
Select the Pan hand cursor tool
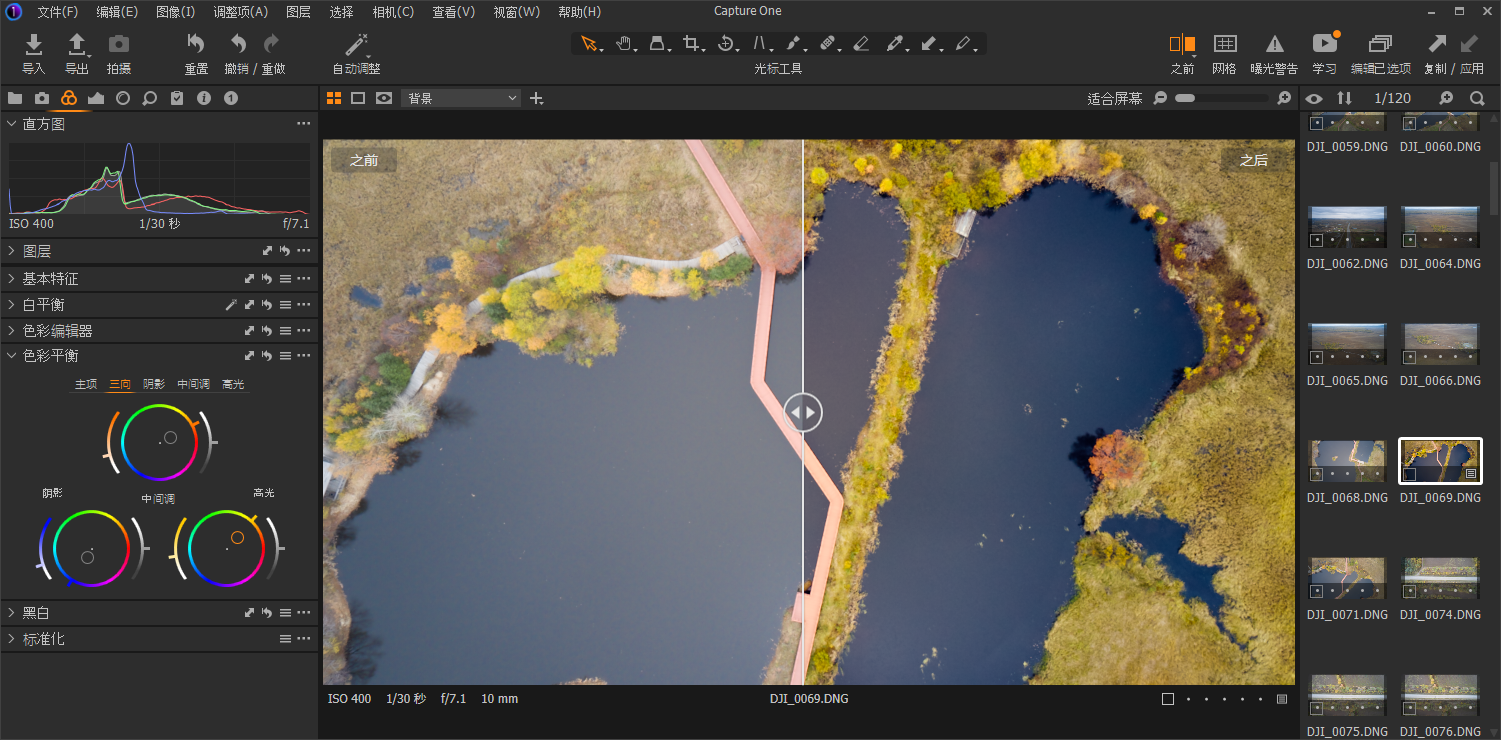[x=624, y=43]
